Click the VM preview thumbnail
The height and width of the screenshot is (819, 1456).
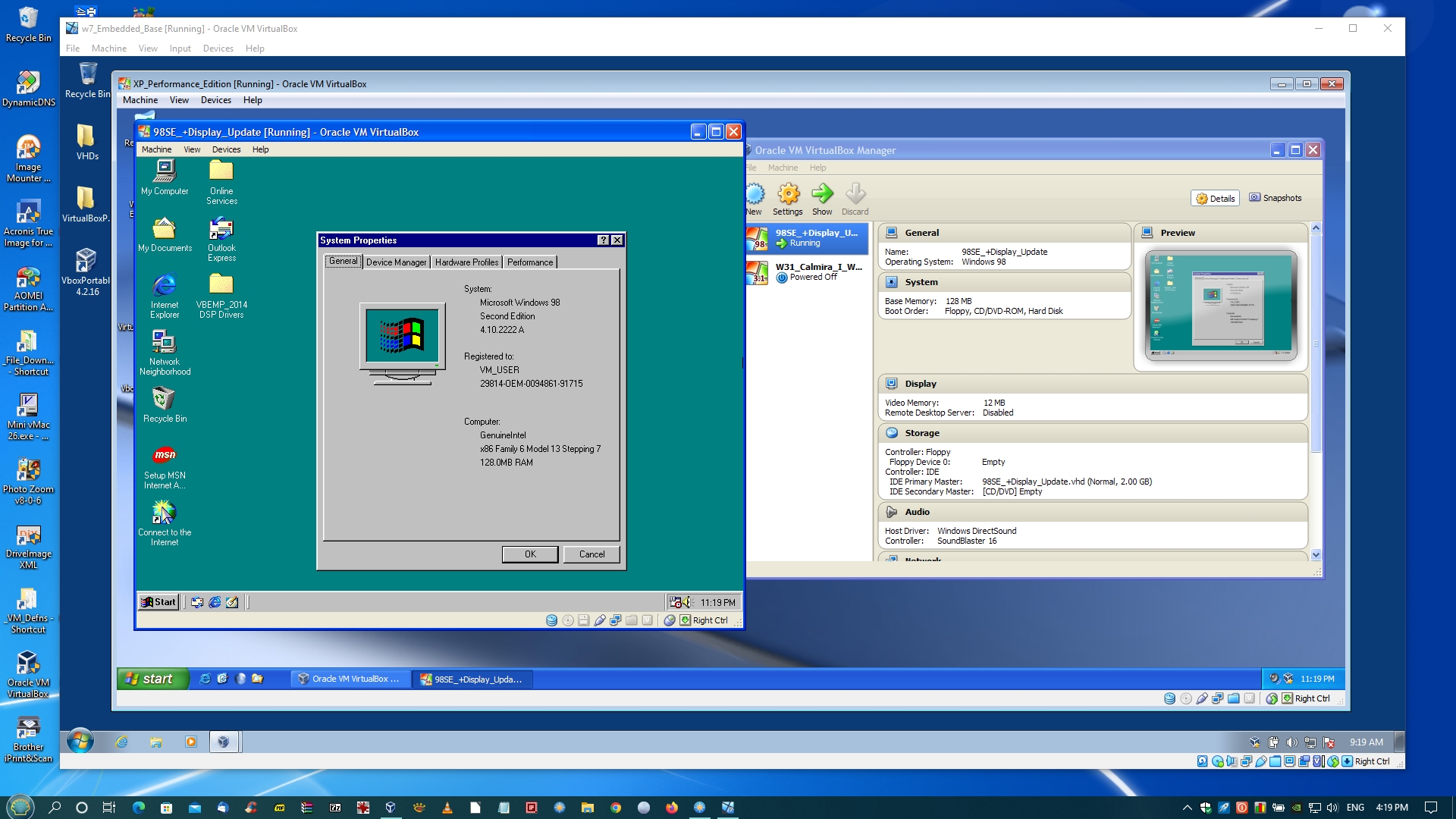click(x=1221, y=306)
